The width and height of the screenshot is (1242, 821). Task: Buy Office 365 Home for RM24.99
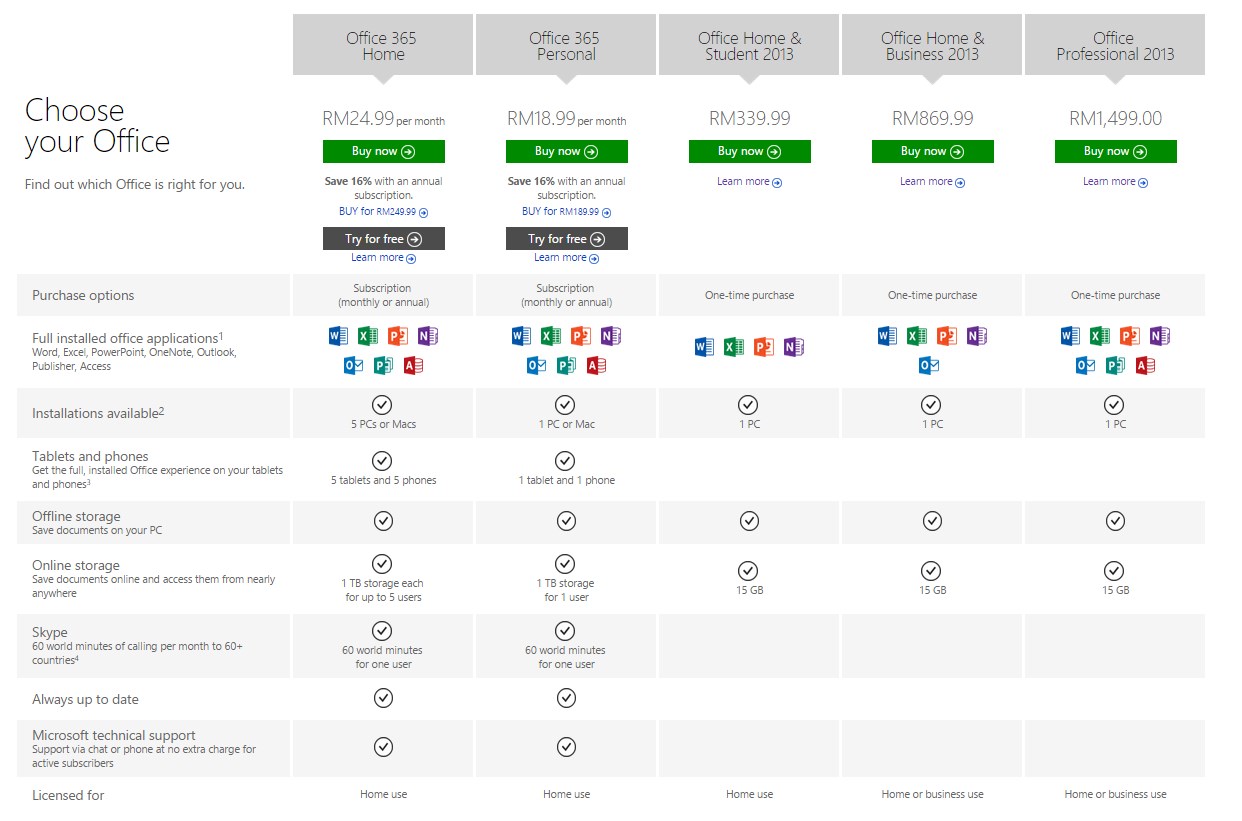(x=384, y=152)
